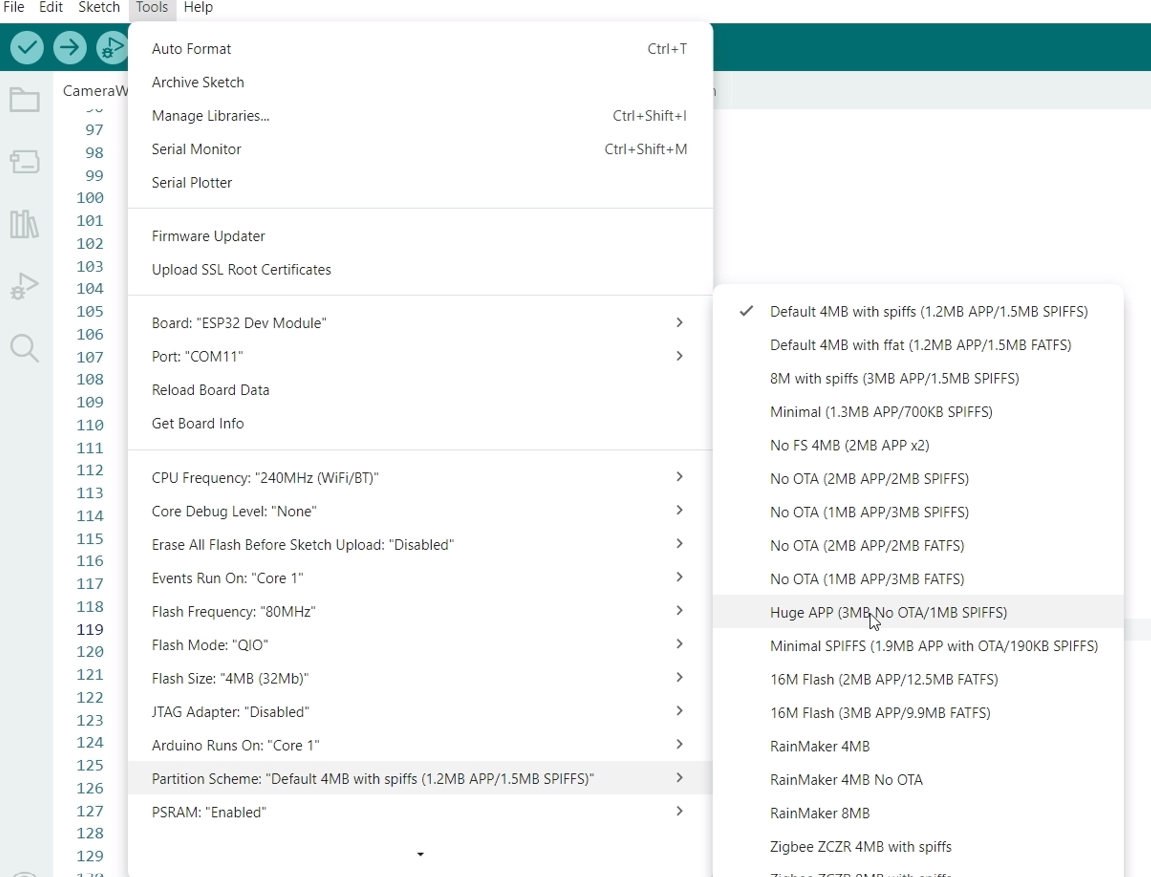
Task: Select Minimal SPIFFS partition scheme option
Action: click(933, 646)
